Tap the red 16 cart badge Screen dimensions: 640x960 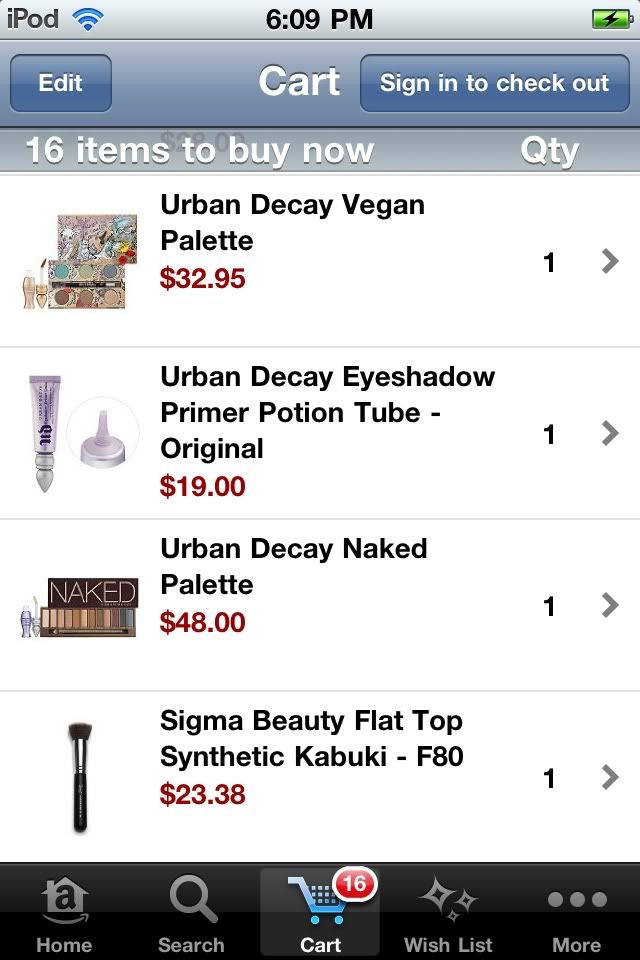(355, 884)
